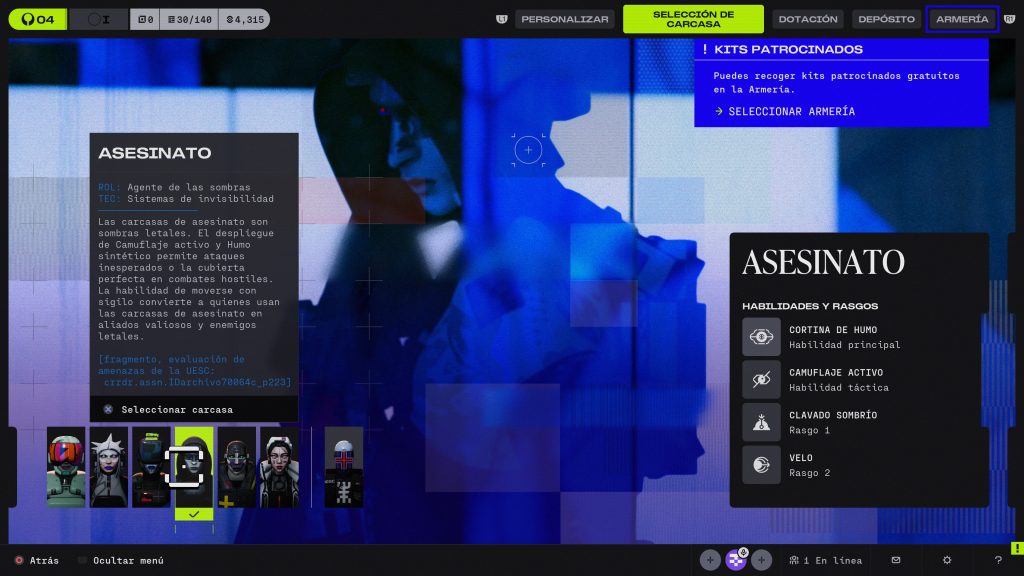Click the purple player avatar icon

click(x=736, y=560)
